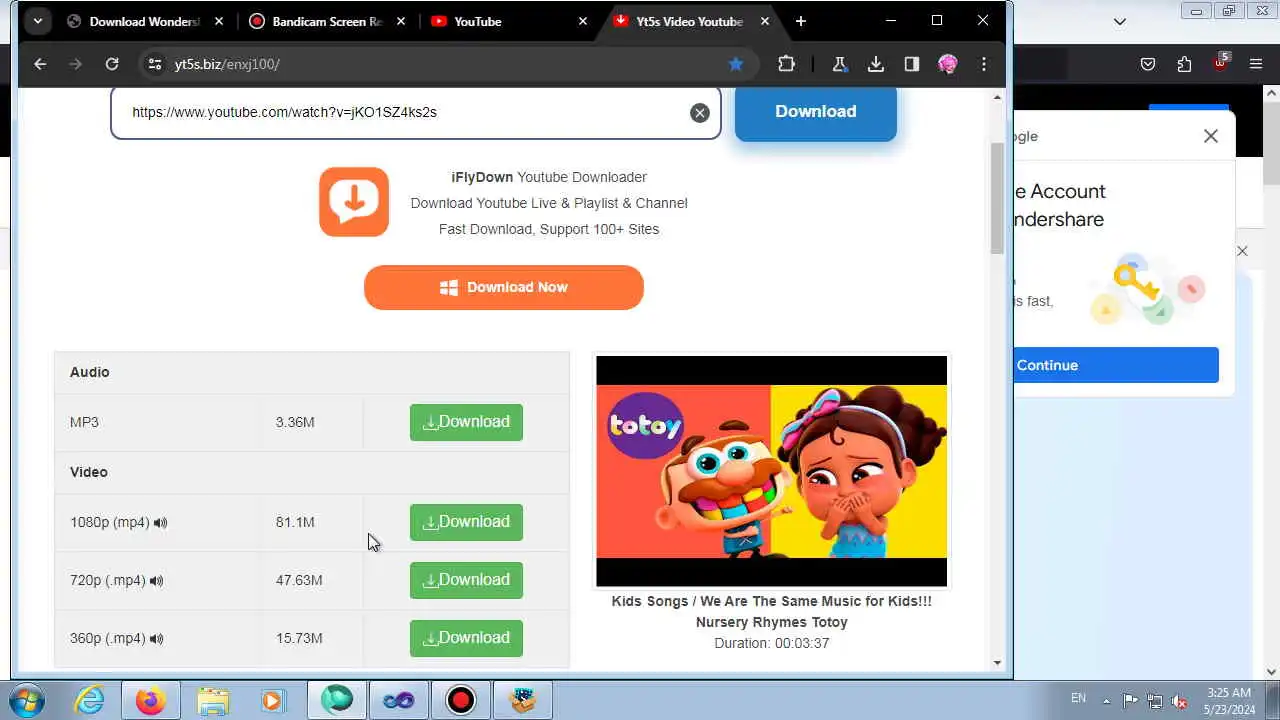Screen dimensions: 1280x720
Task: Click the video title Kids Songs text
Action: (771, 611)
